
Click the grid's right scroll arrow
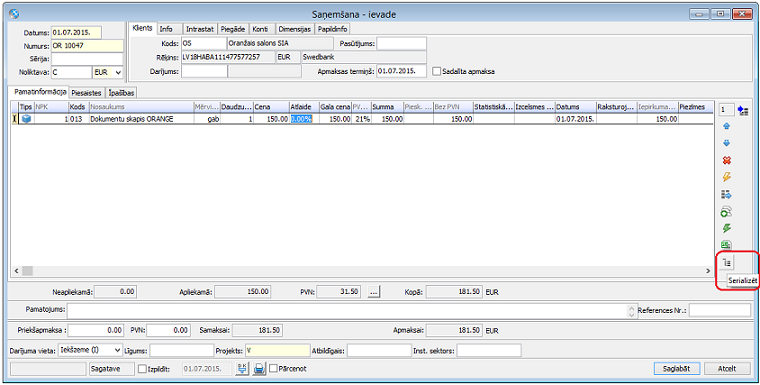(x=708, y=271)
